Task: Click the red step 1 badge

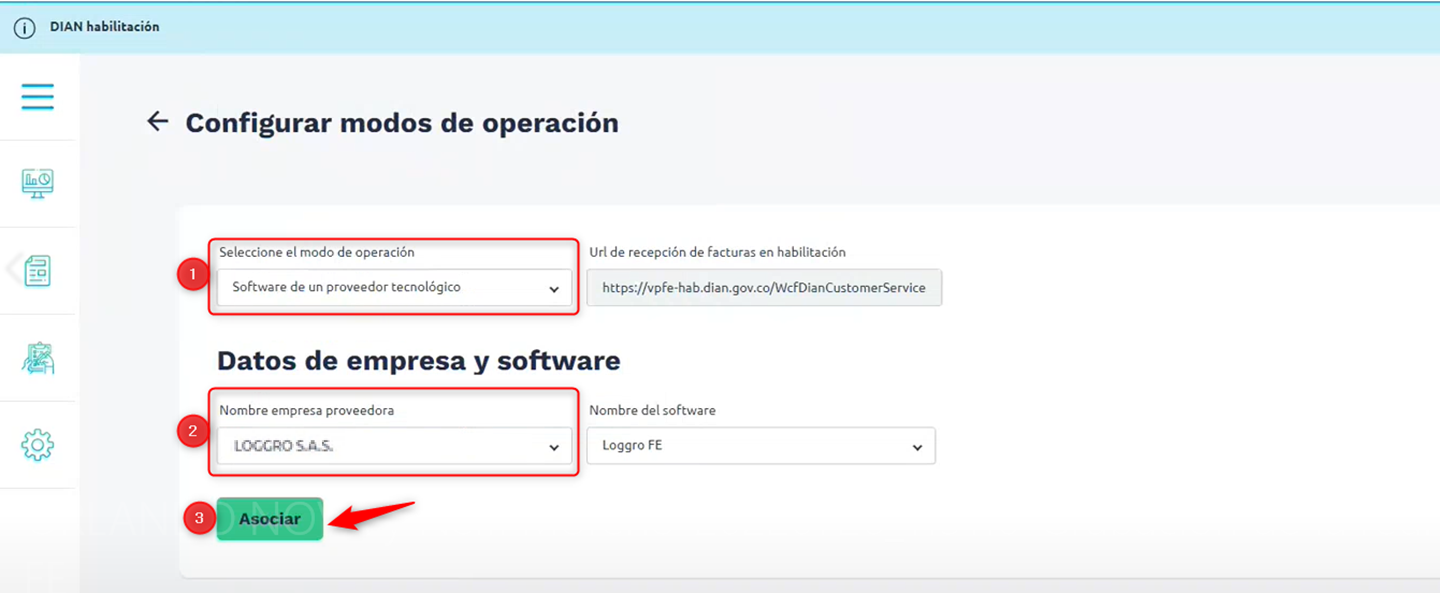Action: click(x=193, y=275)
